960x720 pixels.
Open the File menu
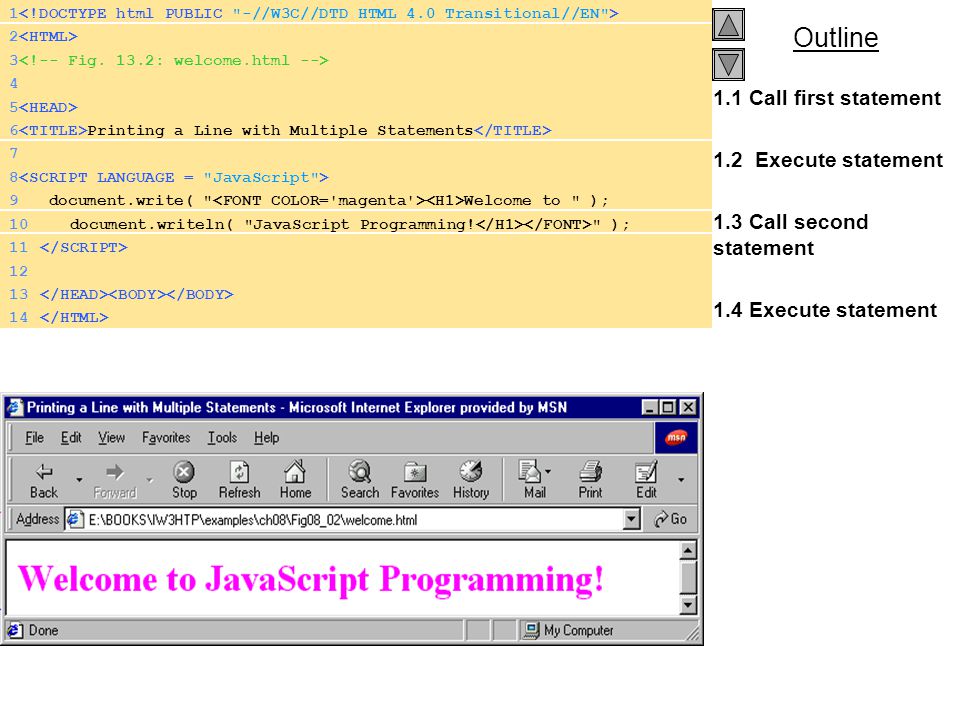[x=34, y=437]
